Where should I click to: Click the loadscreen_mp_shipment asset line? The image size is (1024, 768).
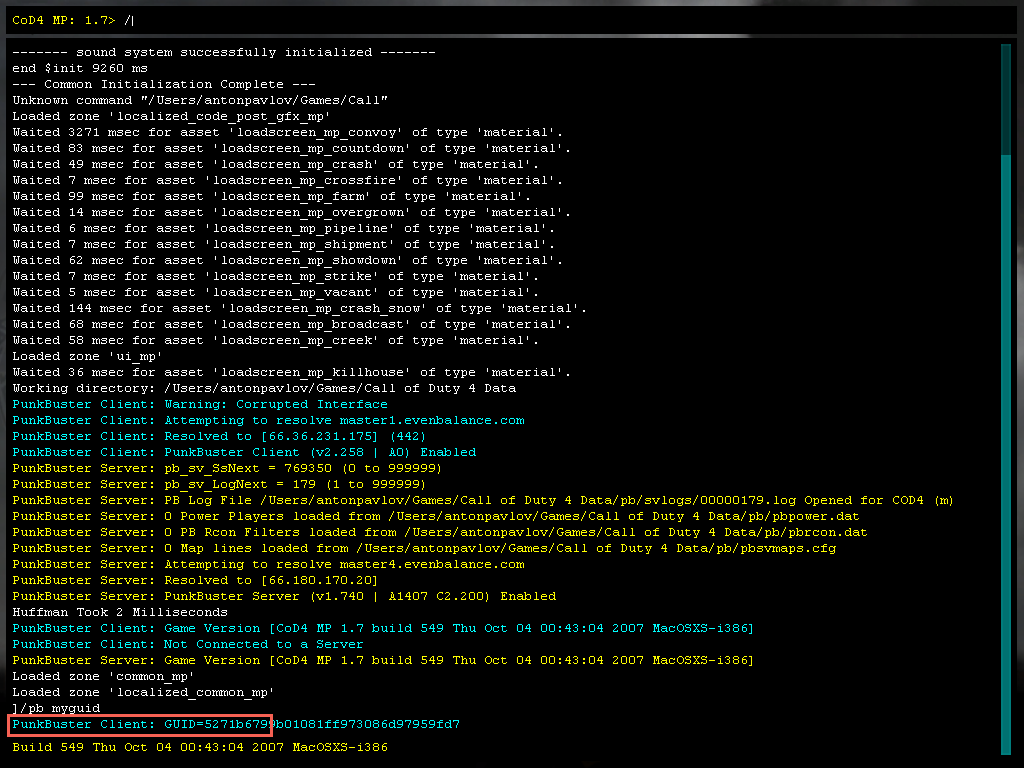(x=283, y=244)
